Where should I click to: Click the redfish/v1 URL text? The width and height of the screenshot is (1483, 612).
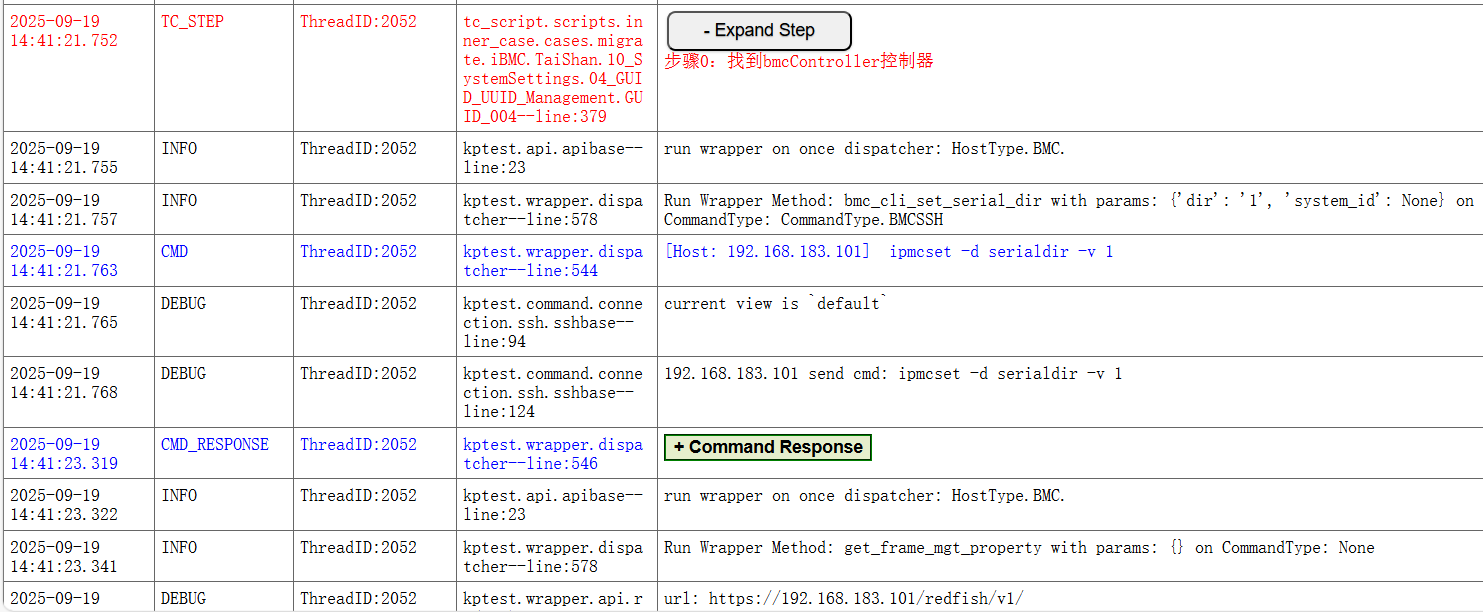point(843,599)
